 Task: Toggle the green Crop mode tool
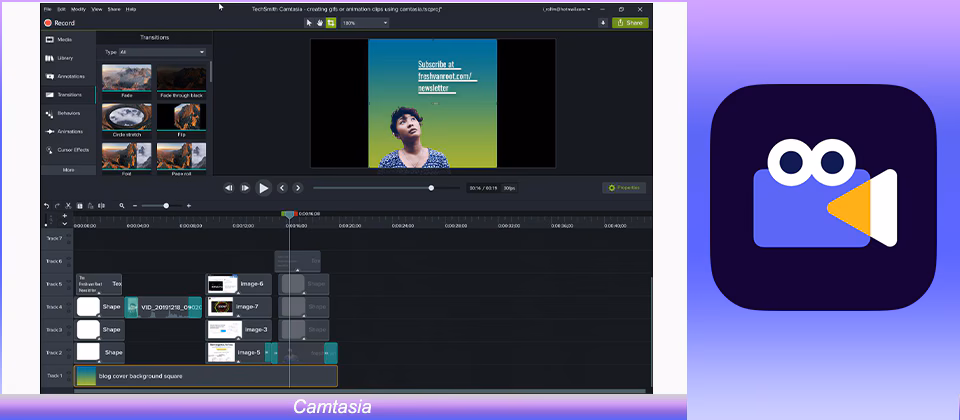[331, 23]
